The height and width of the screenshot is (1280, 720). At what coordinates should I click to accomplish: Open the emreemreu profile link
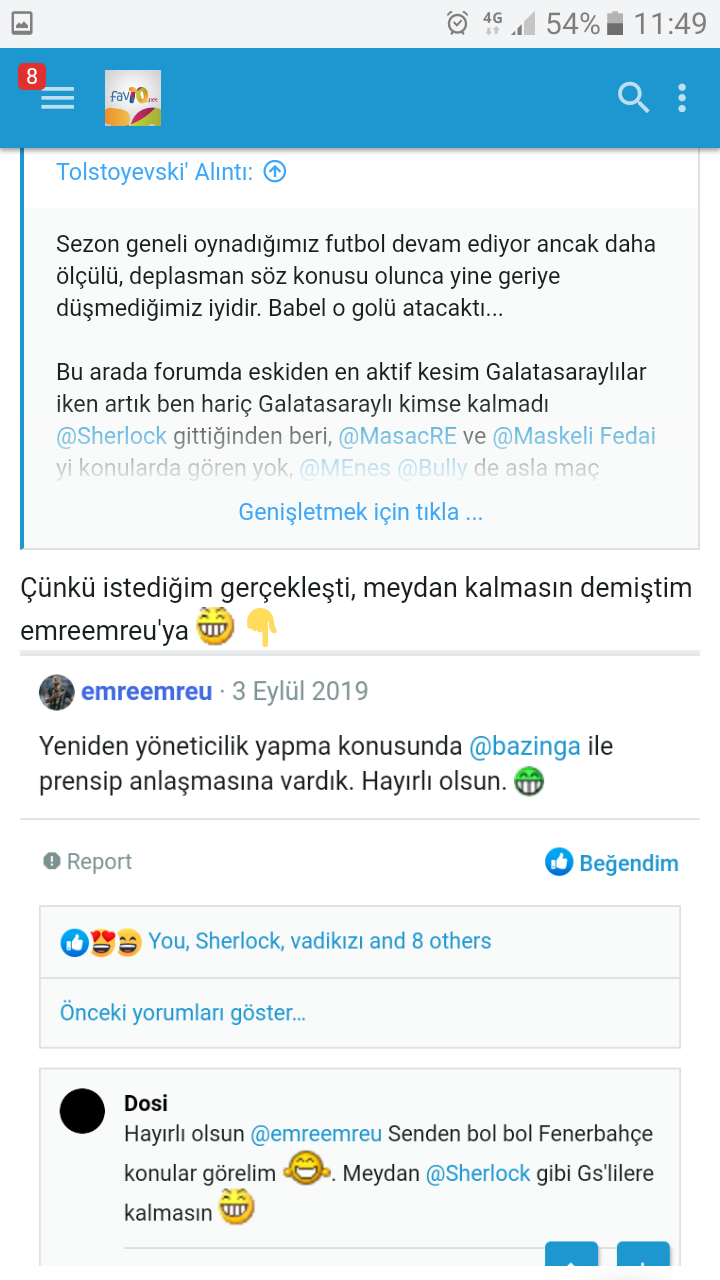(x=147, y=691)
